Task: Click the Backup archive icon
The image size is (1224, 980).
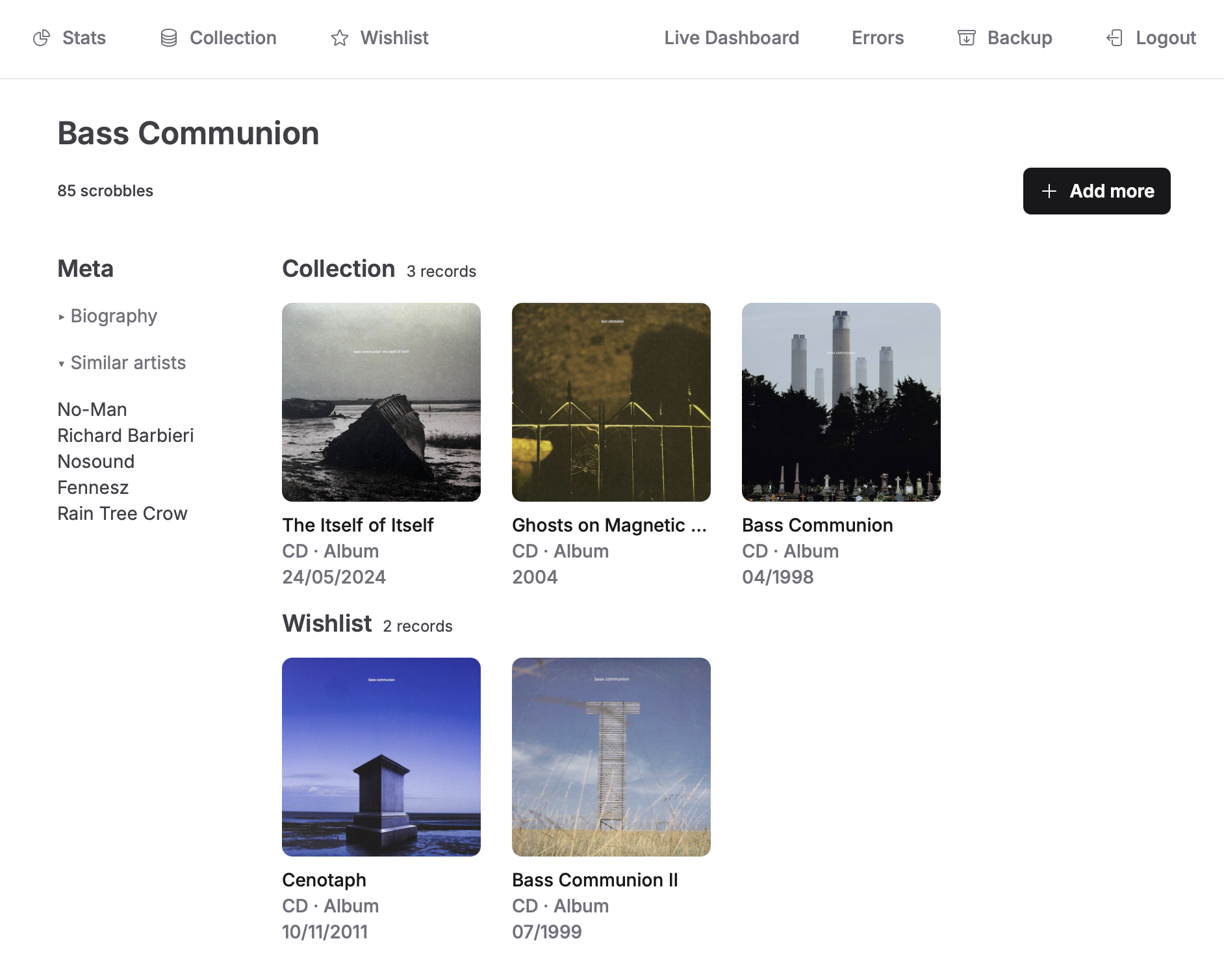Action: point(967,38)
